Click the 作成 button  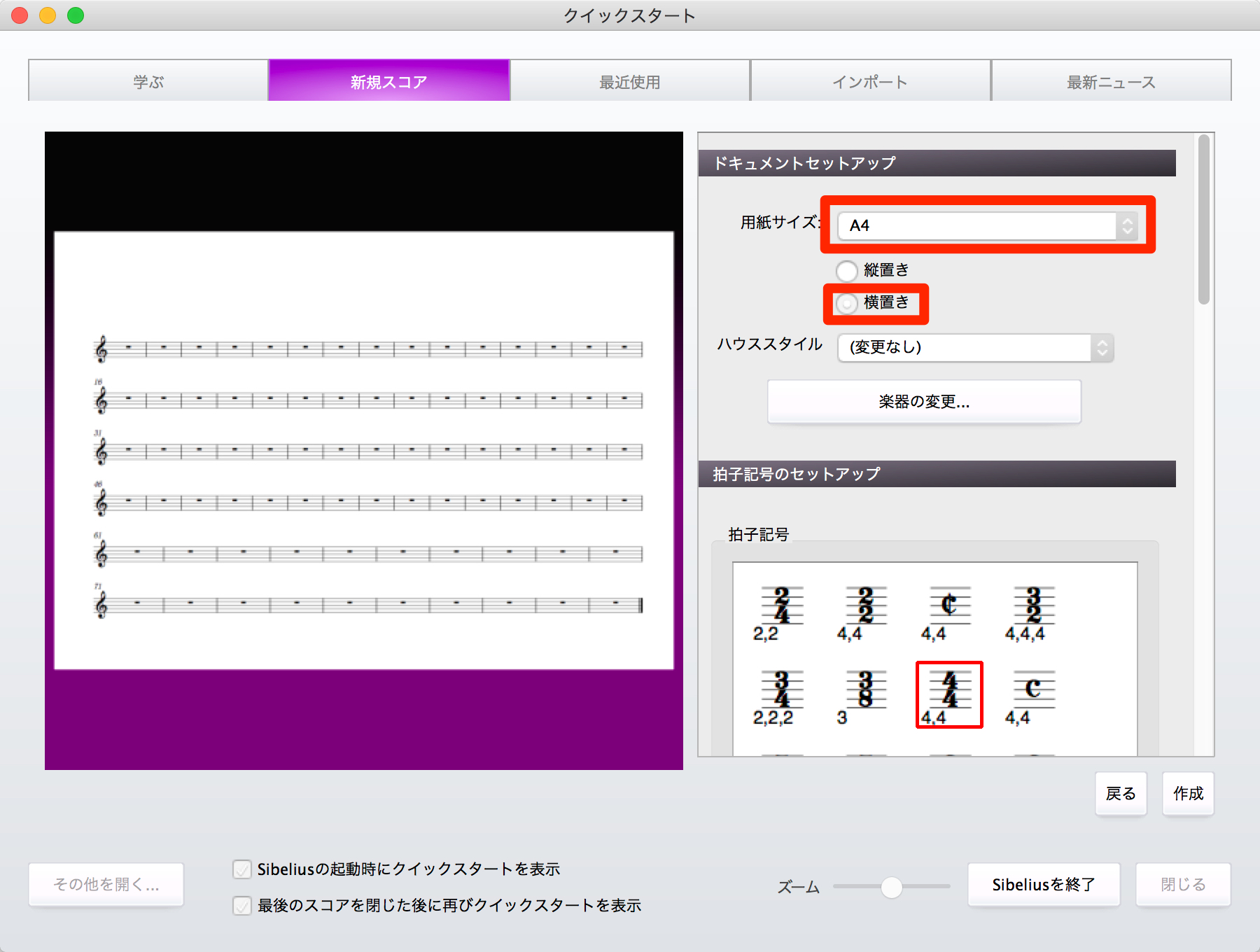[1188, 794]
